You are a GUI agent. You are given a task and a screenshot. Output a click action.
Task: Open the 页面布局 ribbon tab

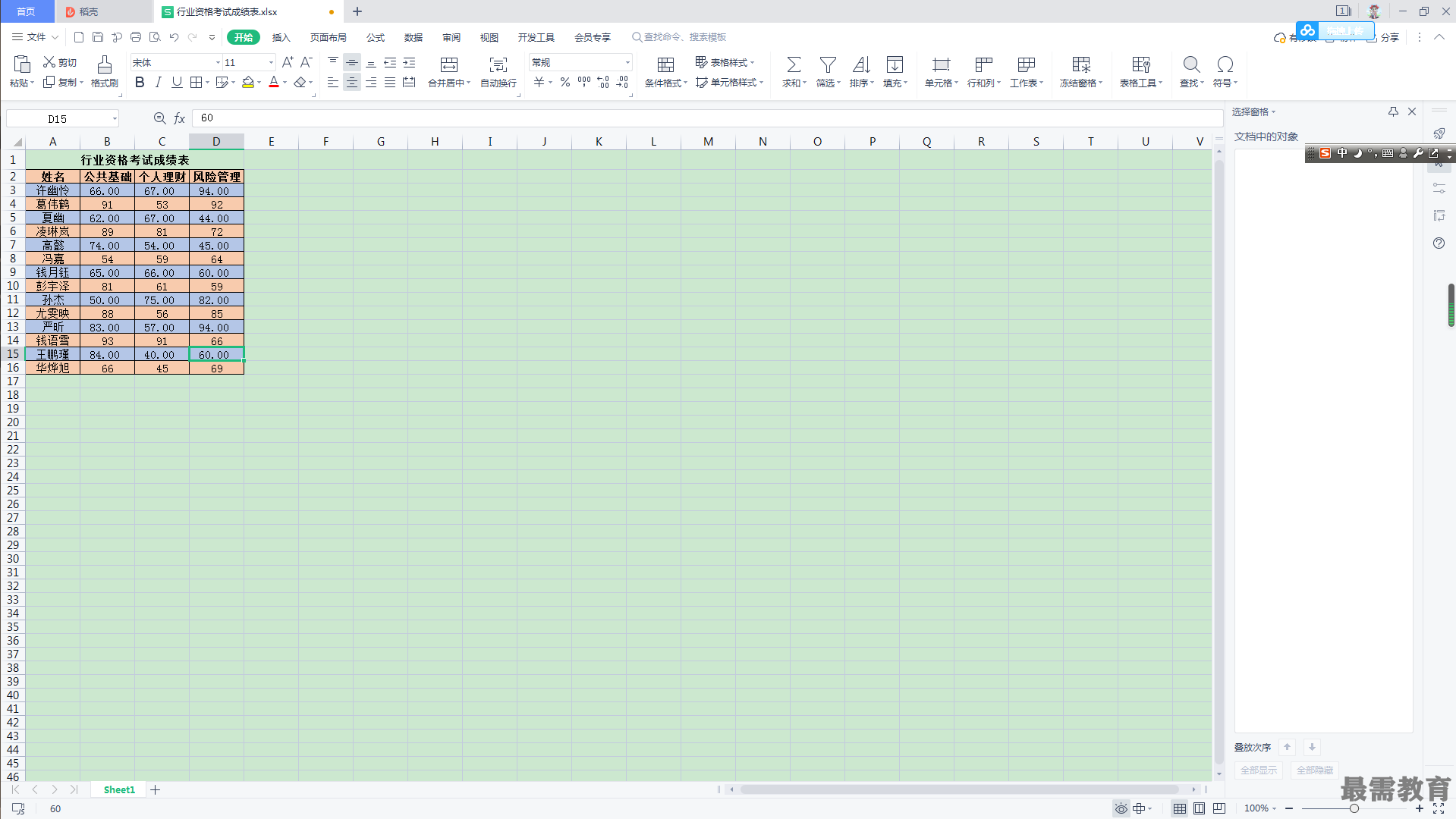[x=329, y=37]
